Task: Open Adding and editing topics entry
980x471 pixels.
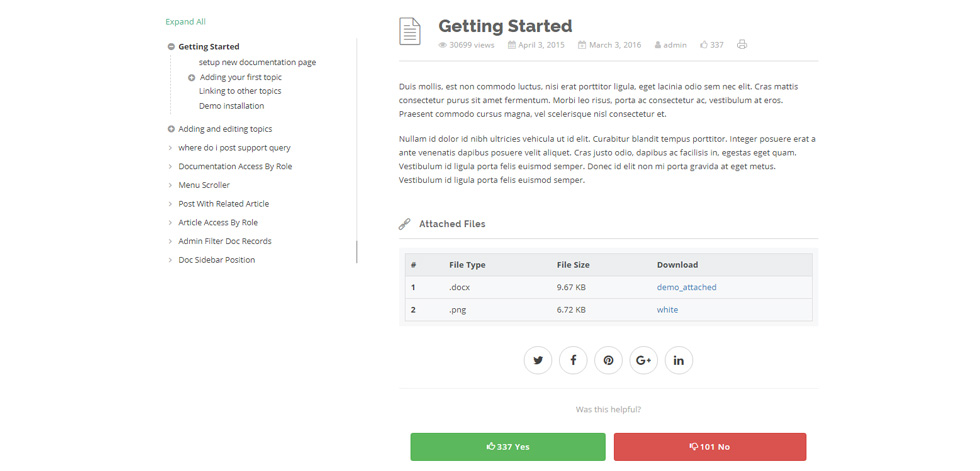Action: [225, 129]
